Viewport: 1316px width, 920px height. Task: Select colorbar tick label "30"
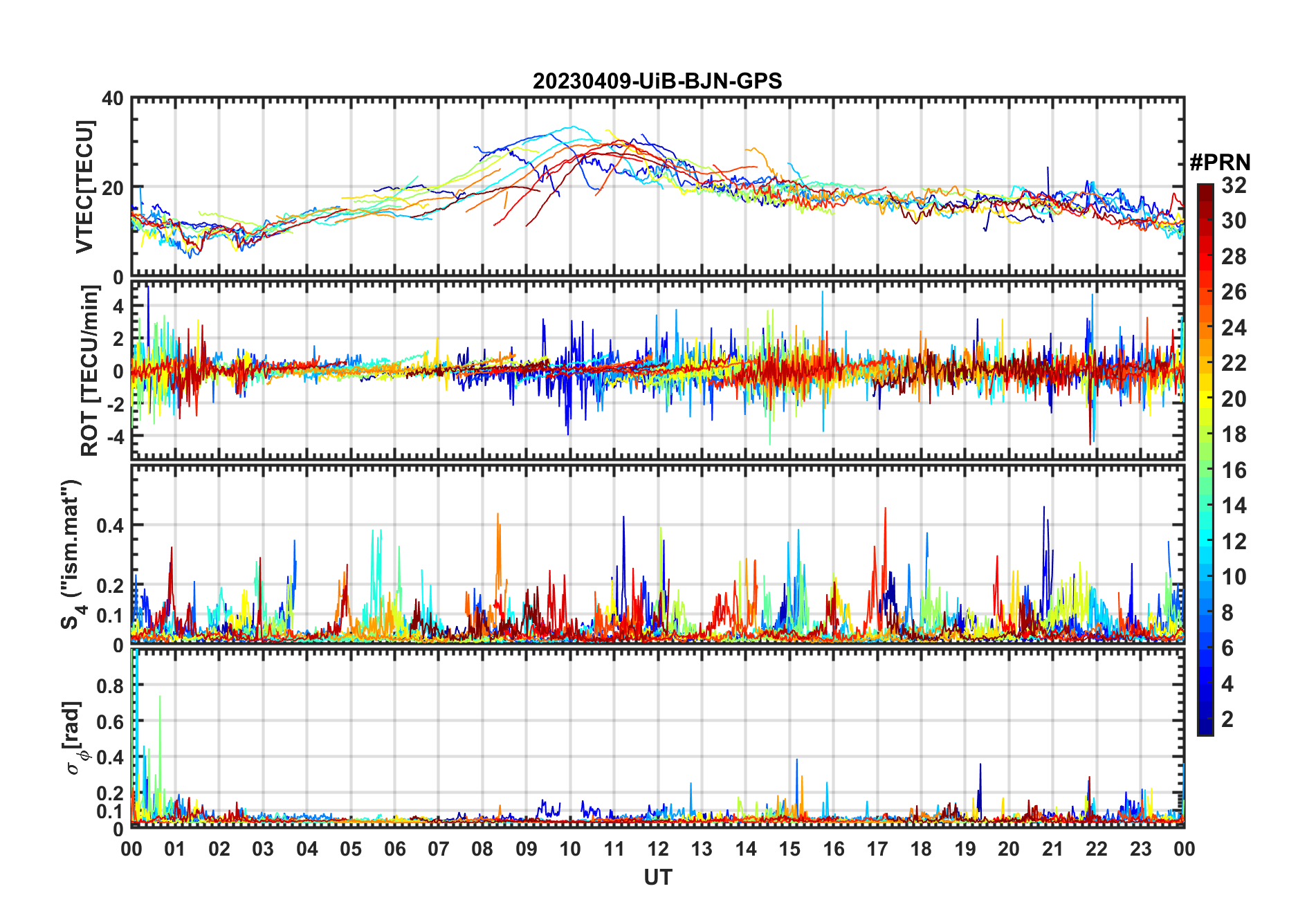pyautogui.click(x=1234, y=221)
